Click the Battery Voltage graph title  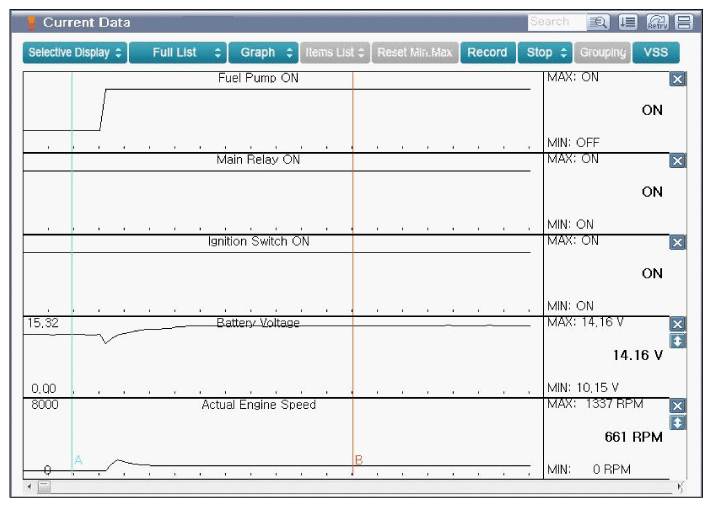pos(258,323)
